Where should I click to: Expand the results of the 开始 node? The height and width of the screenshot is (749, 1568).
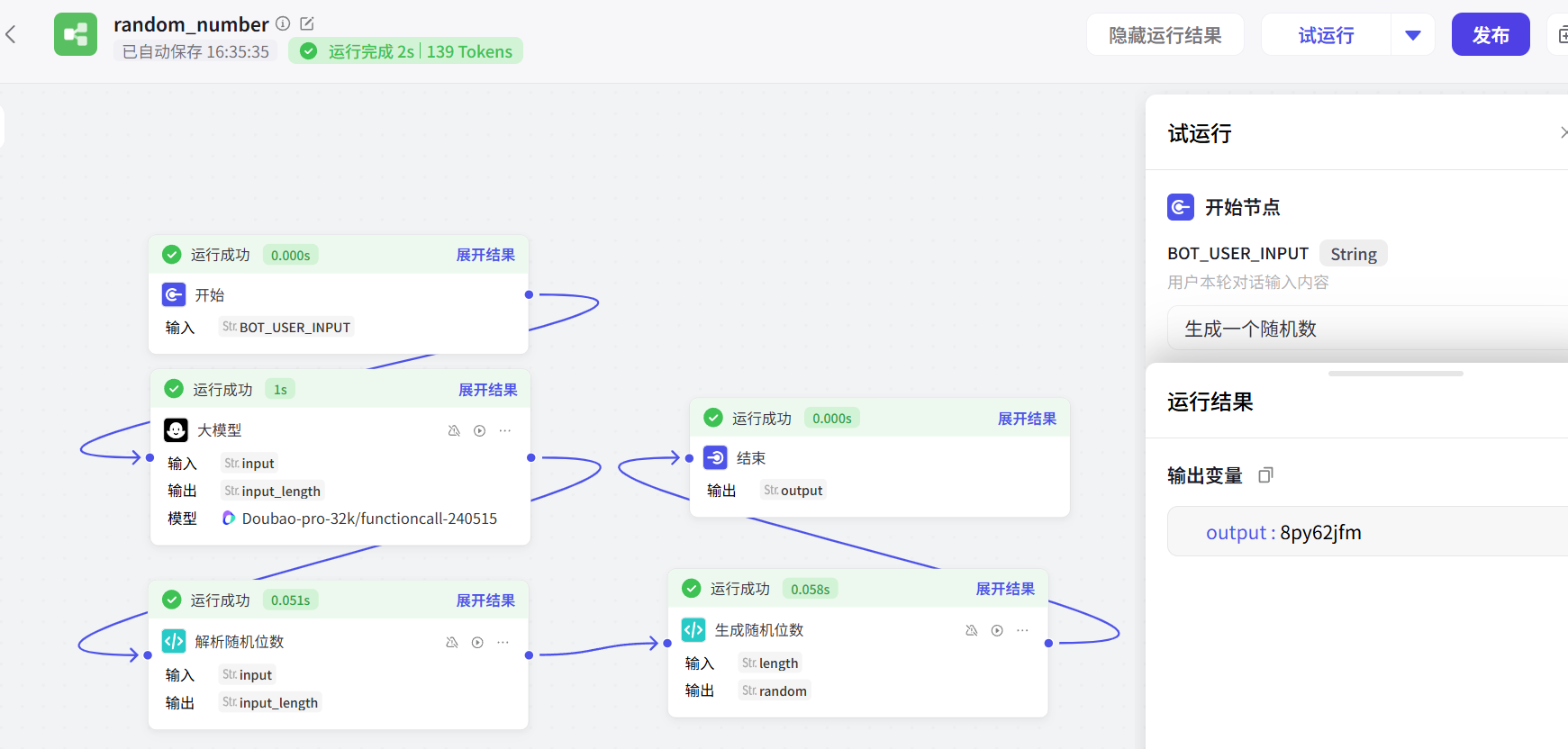coord(485,255)
